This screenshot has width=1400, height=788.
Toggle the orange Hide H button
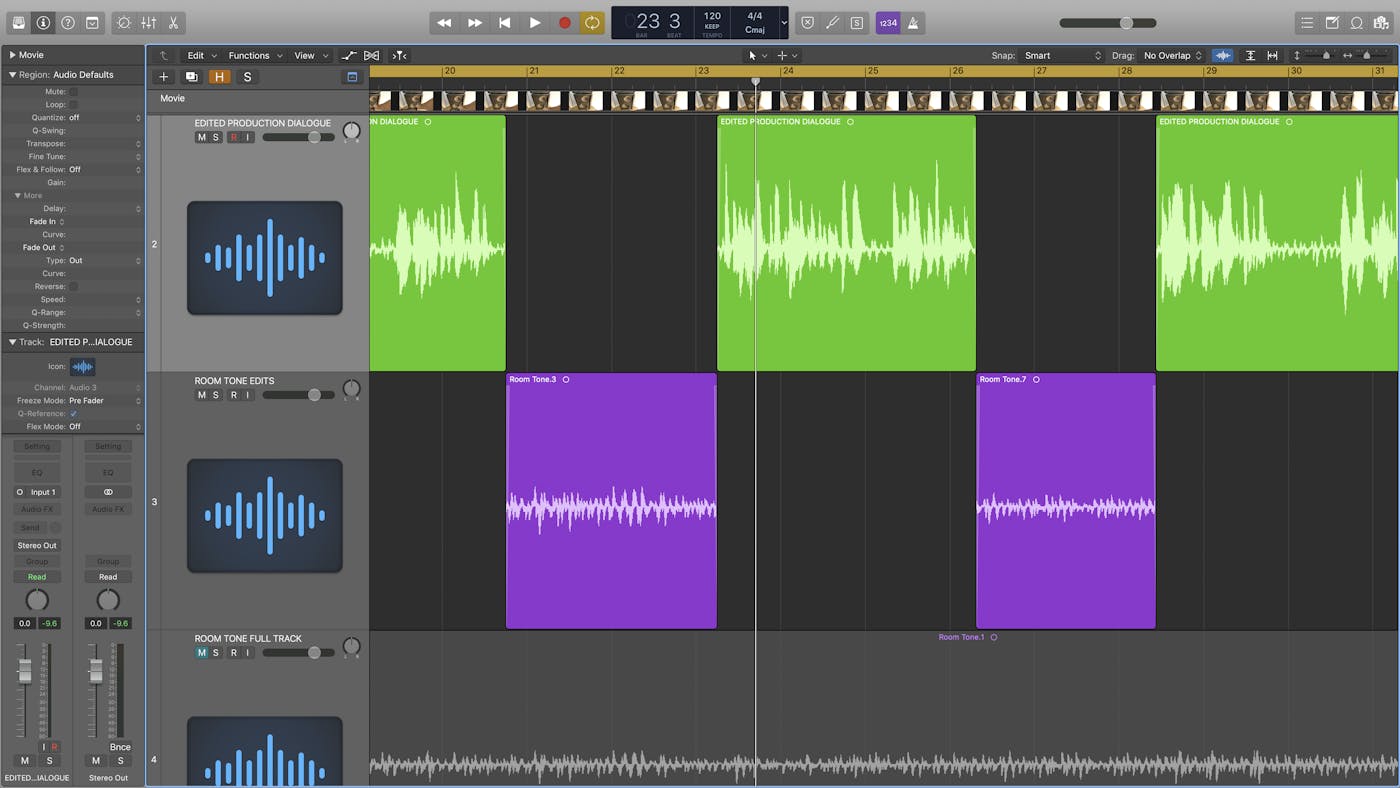click(x=220, y=77)
